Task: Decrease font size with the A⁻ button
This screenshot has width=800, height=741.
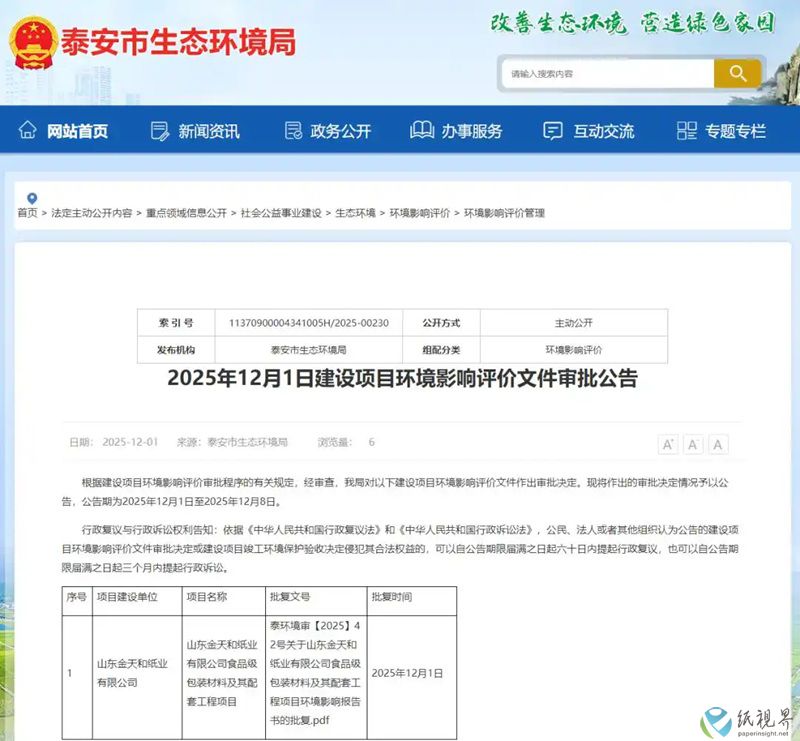Action: 694,443
